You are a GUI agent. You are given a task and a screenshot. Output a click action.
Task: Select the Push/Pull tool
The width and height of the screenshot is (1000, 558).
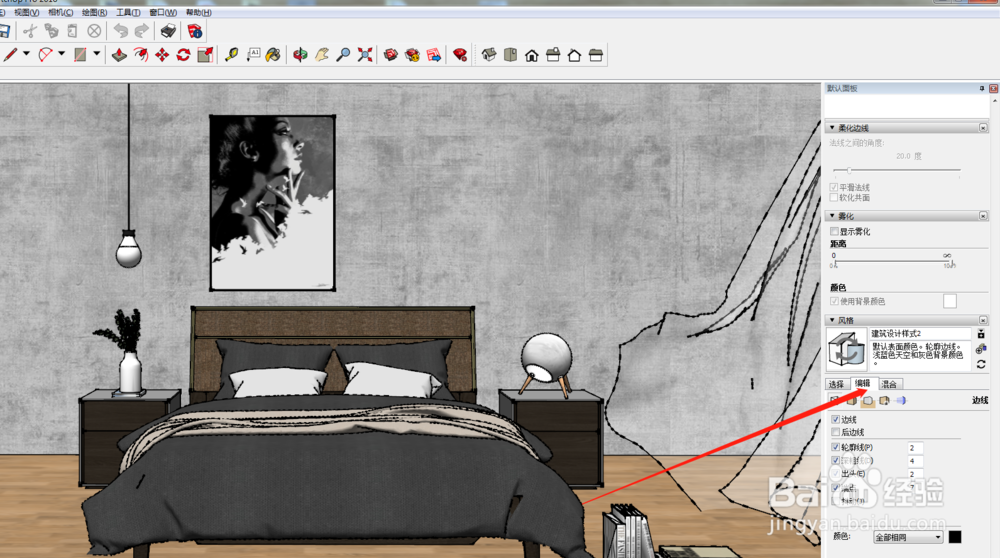(x=119, y=55)
